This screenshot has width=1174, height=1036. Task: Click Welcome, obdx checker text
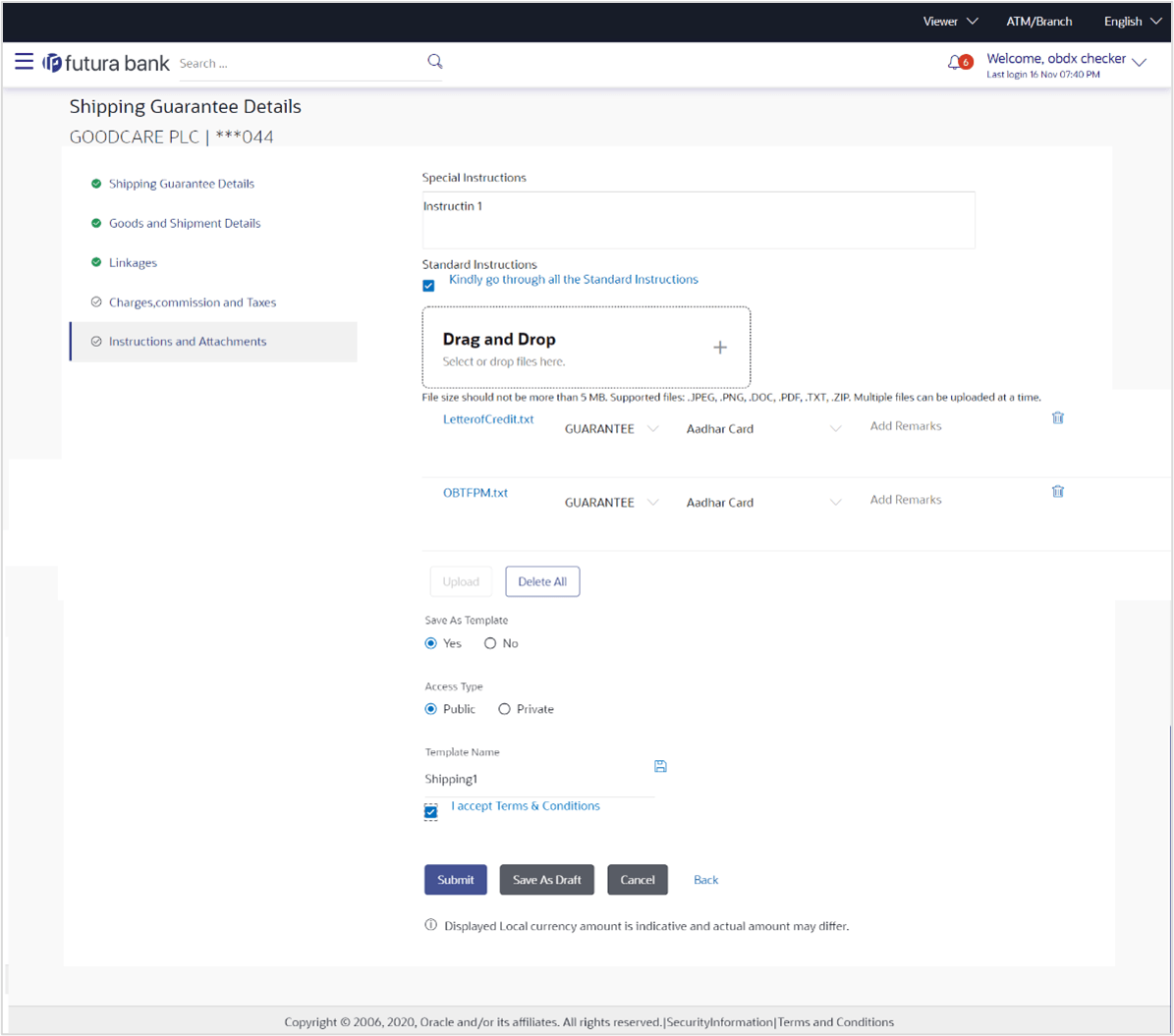coord(1056,58)
